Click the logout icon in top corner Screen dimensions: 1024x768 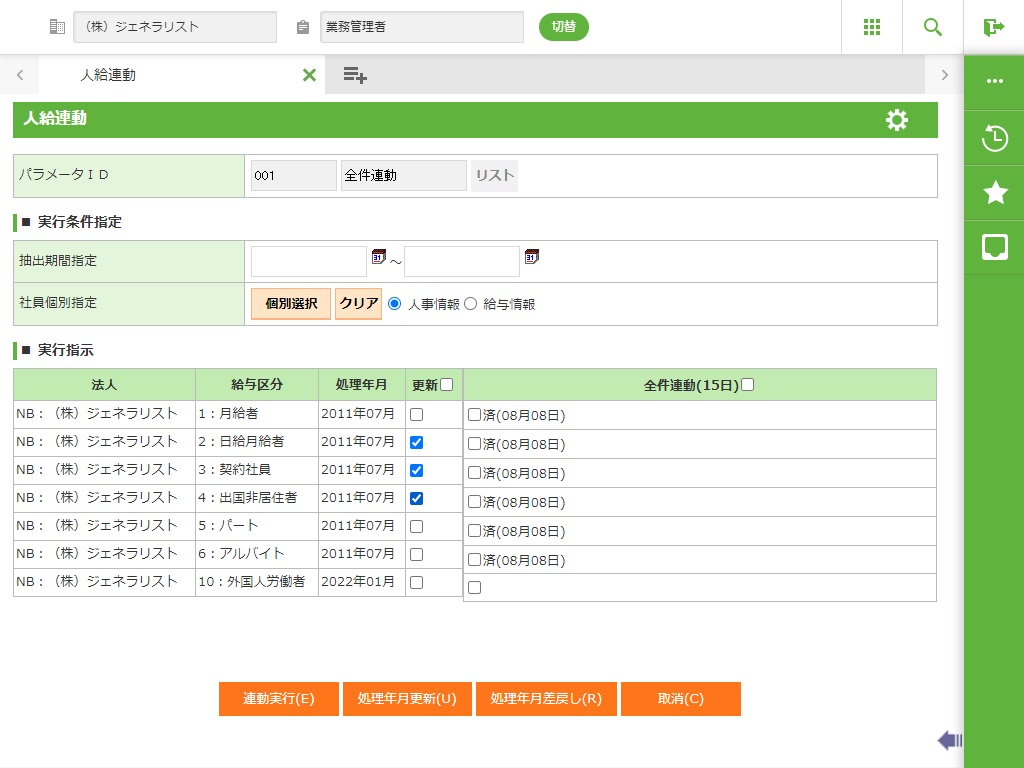993,27
